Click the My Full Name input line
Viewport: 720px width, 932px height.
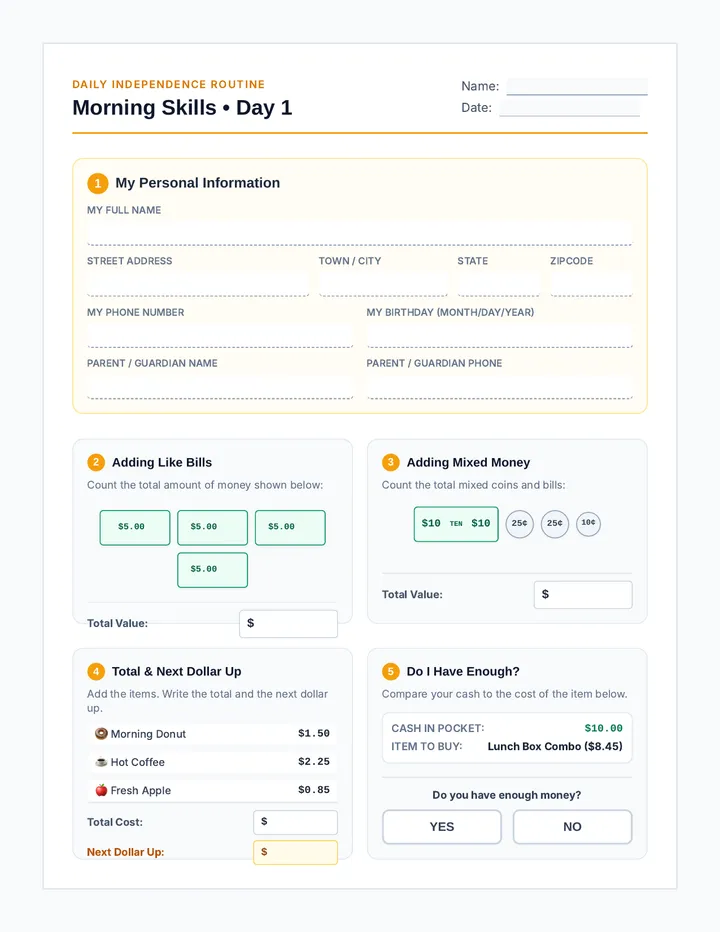[360, 234]
